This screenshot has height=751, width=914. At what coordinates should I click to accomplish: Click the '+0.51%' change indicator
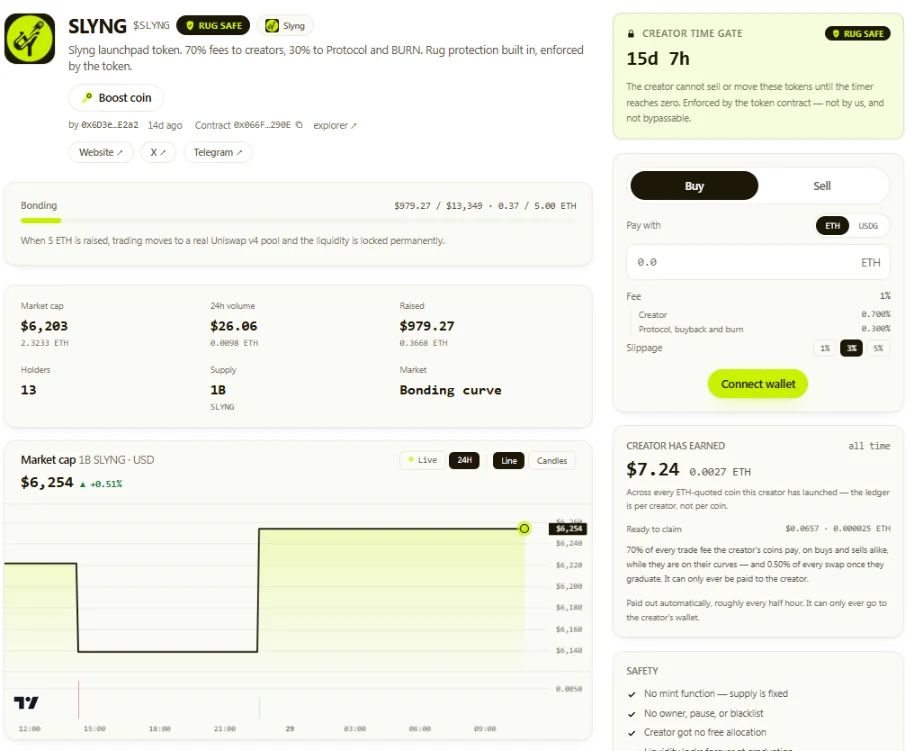[x=101, y=484]
